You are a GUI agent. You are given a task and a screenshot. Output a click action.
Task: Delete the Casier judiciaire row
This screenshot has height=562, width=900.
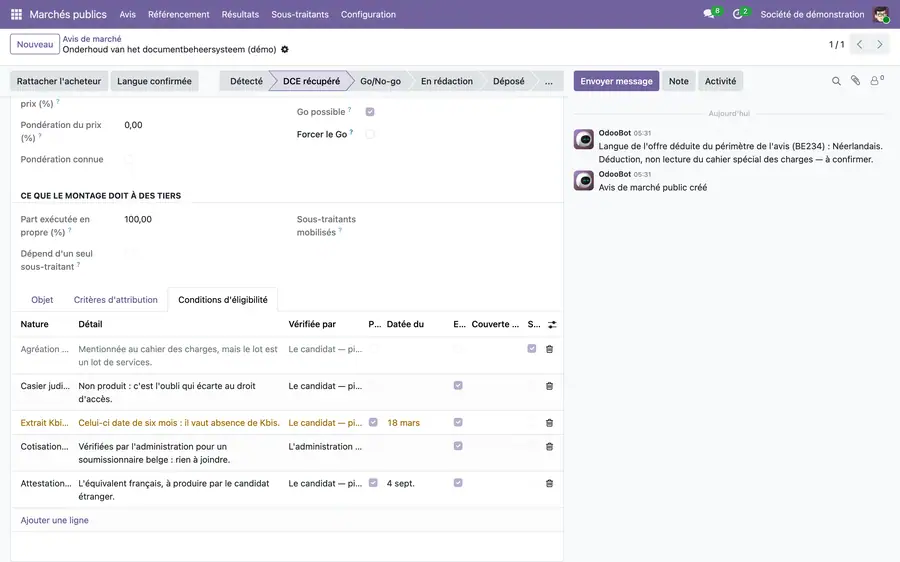[549, 386]
